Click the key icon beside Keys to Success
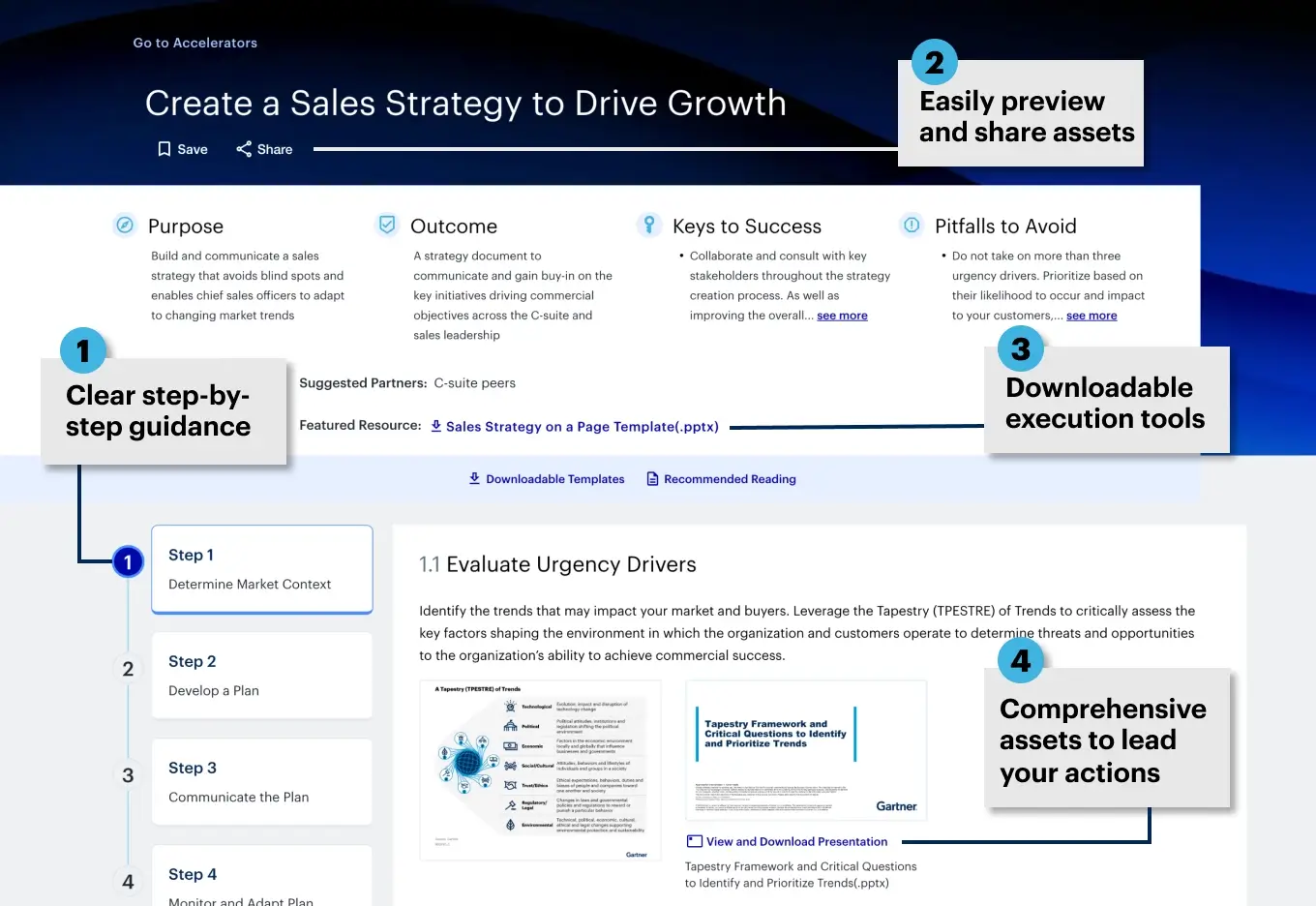 coord(648,224)
